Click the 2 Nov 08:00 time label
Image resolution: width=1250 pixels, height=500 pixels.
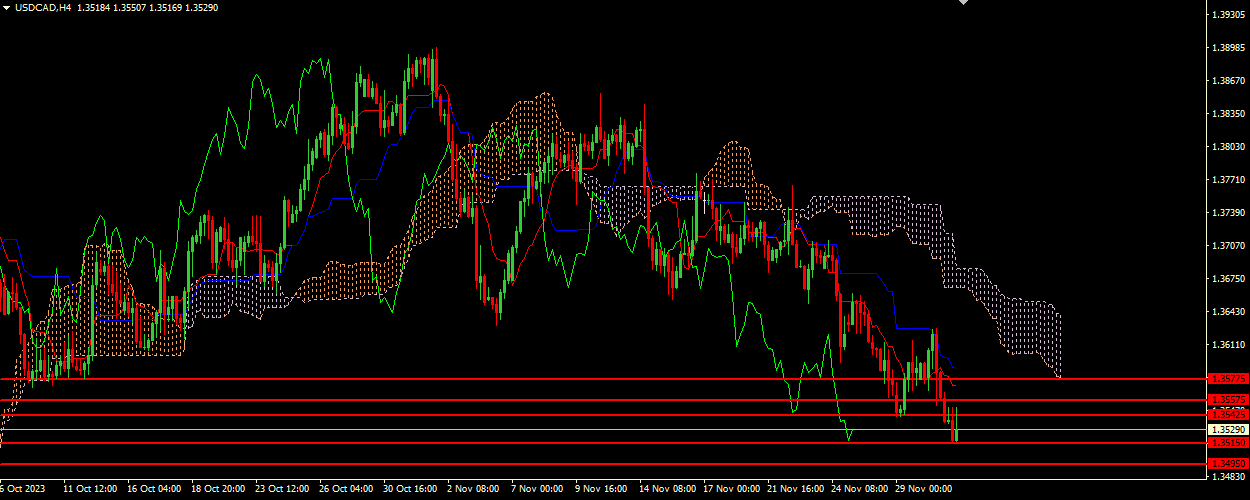click(x=474, y=491)
